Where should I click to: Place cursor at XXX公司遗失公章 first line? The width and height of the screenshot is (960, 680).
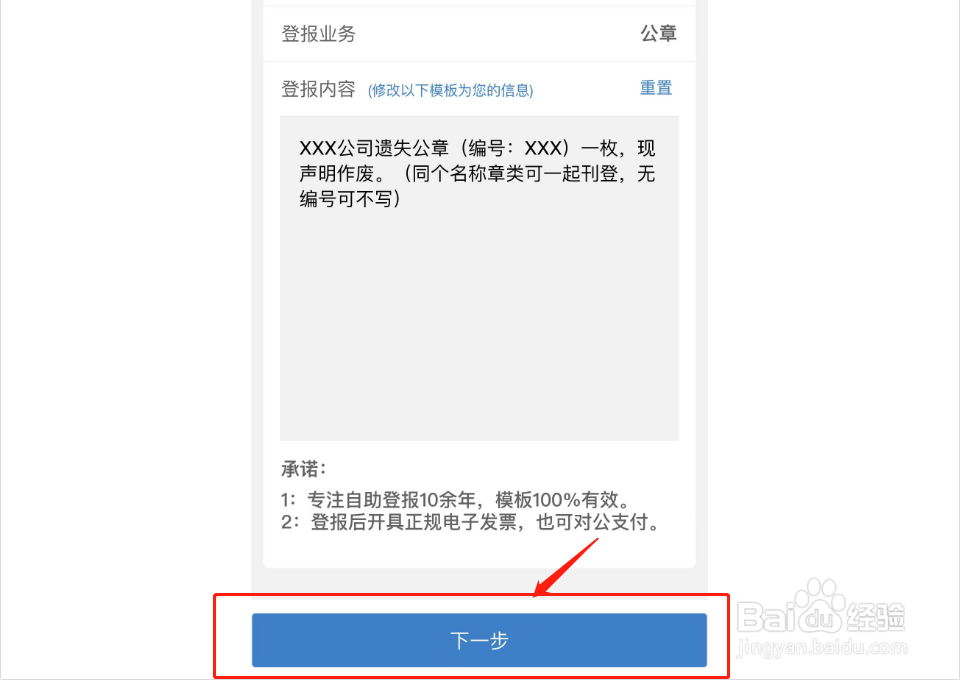pos(477,148)
